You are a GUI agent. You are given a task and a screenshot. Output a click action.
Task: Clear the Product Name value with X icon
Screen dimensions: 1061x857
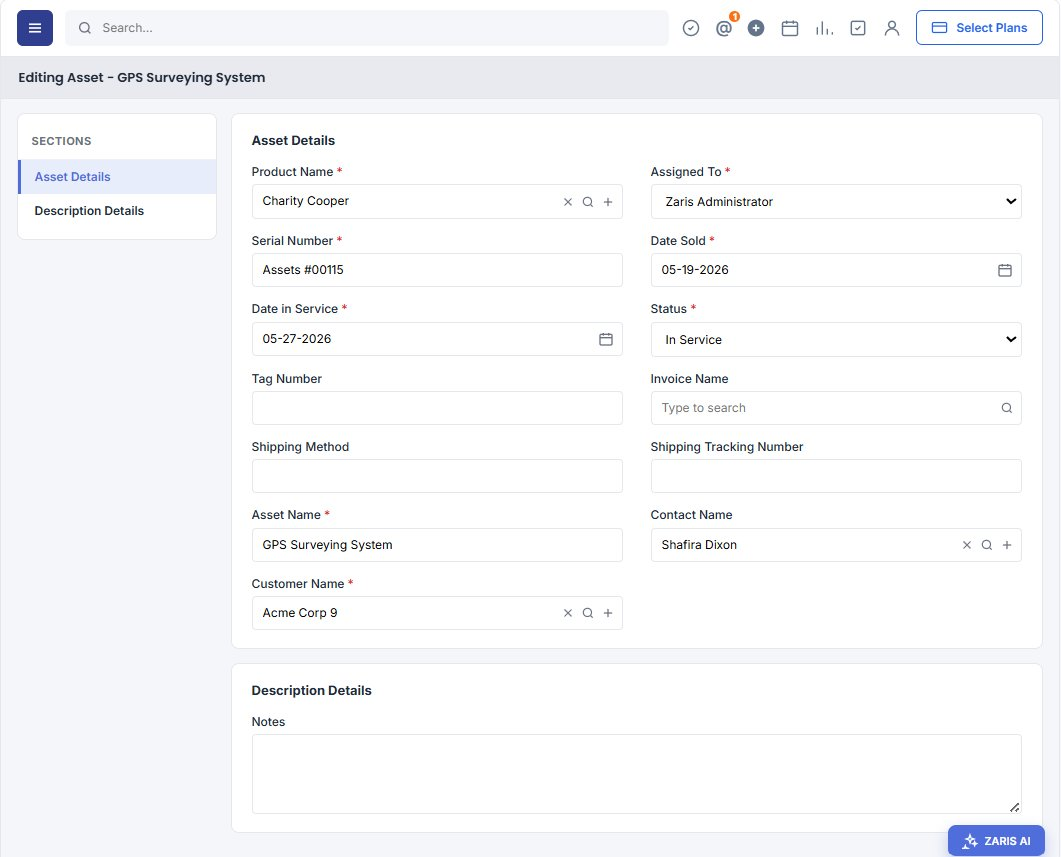coord(568,202)
